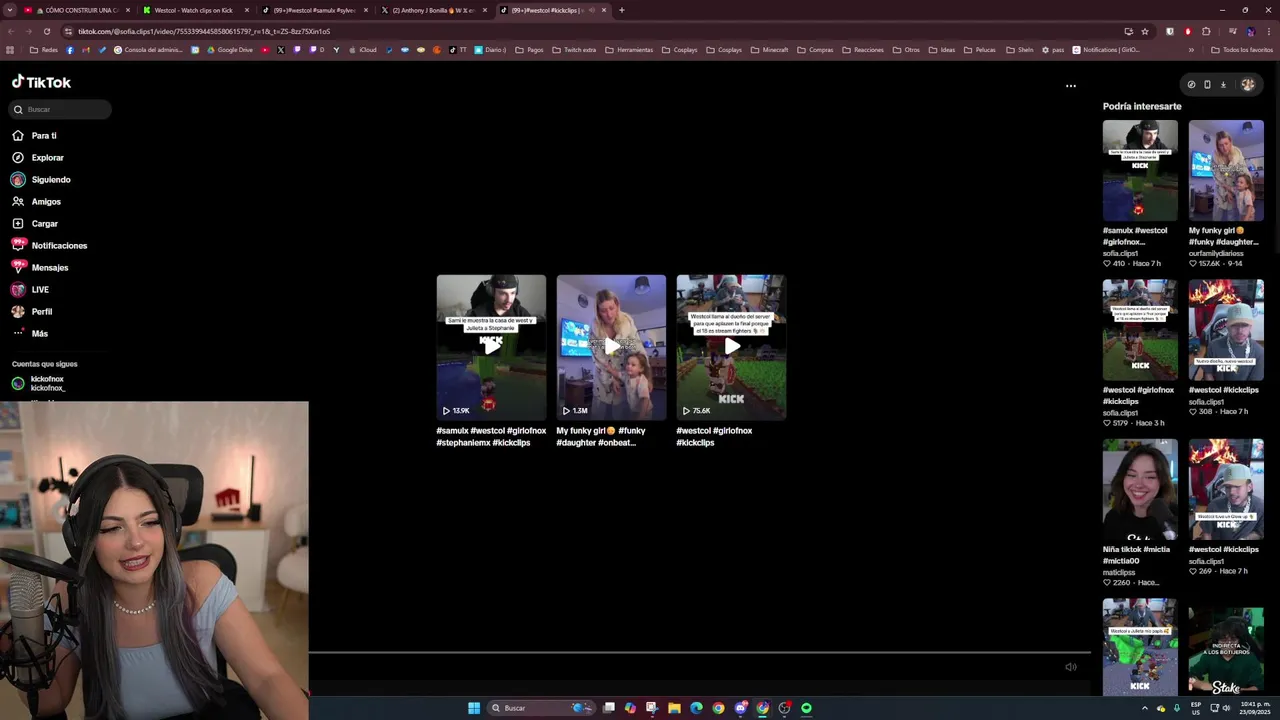Toggle the video player volume icon
This screenshot has width=1280, height=720.
point(1071,667)
